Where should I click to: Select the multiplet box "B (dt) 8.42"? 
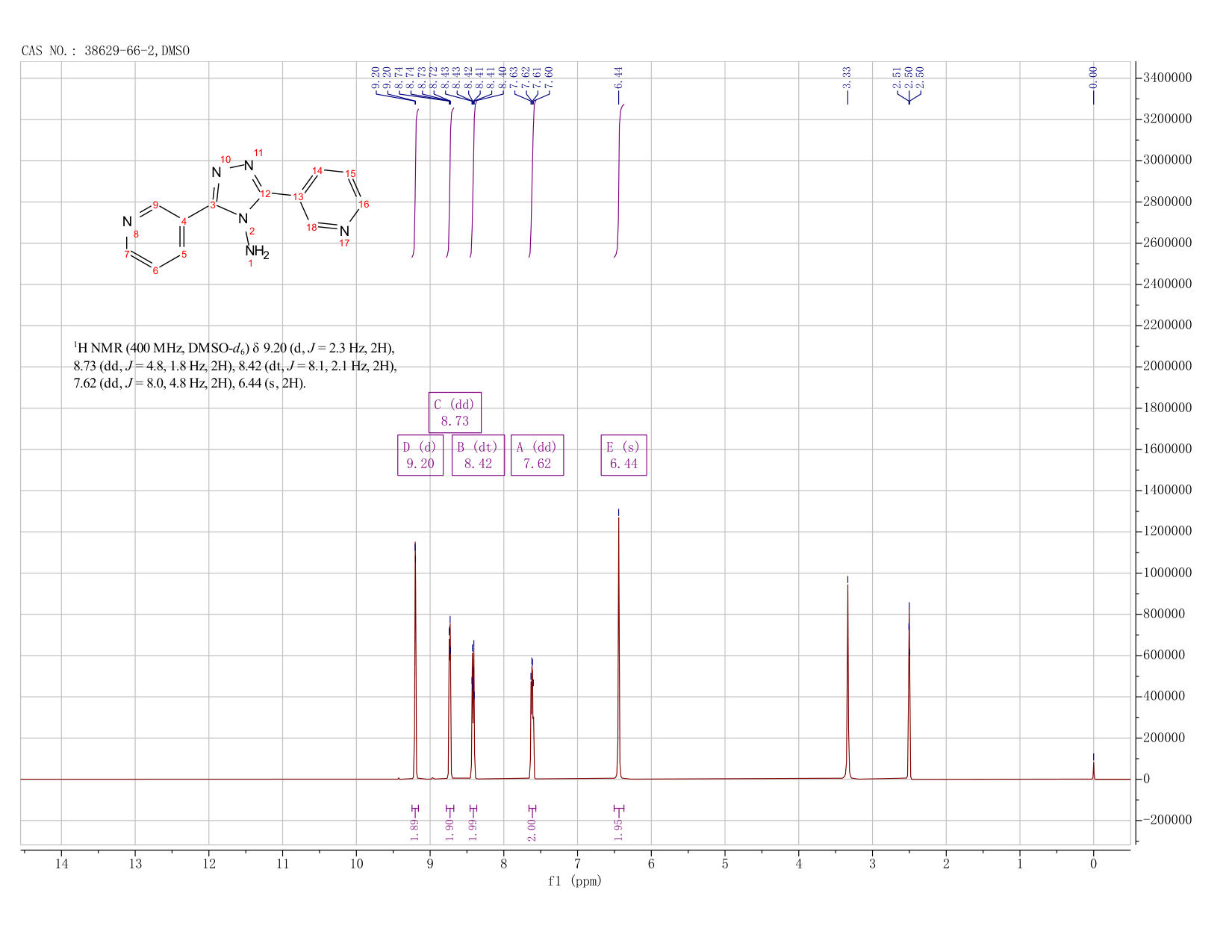point(478,455)
